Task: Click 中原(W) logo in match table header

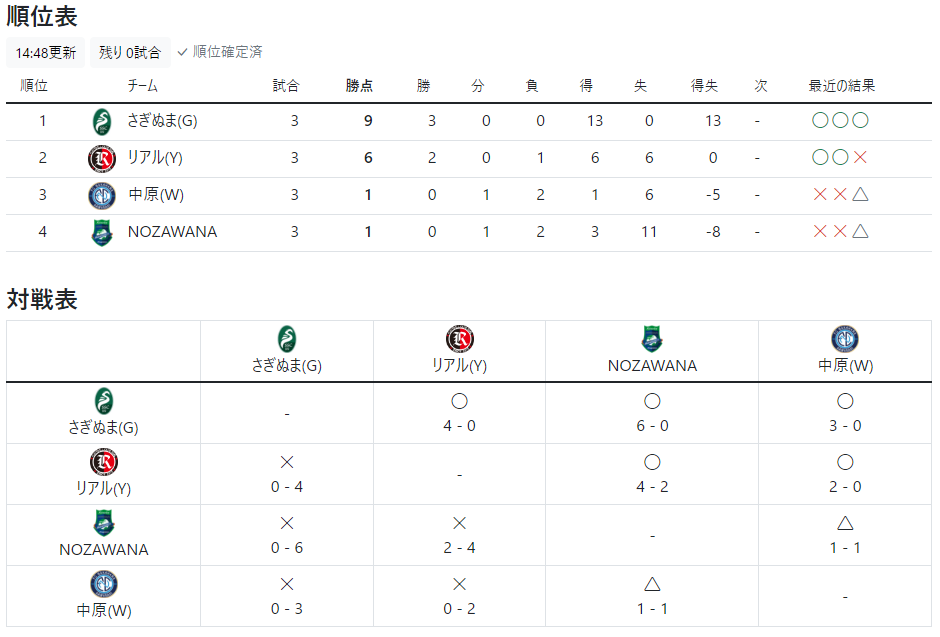Action: click(x=845, y=339)
